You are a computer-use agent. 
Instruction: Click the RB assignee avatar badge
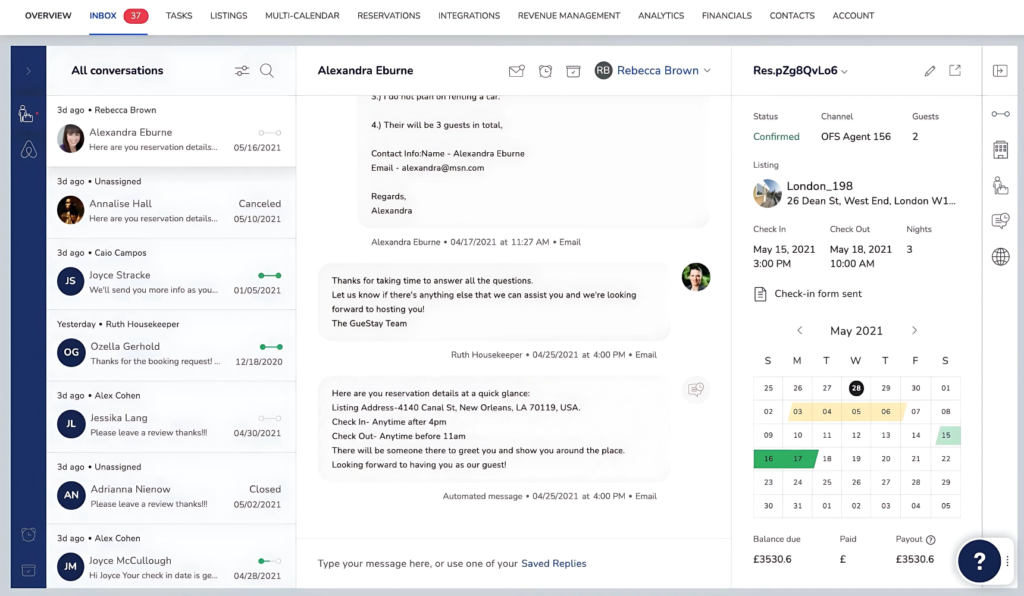pyautogui.click(x=603, y=71)
